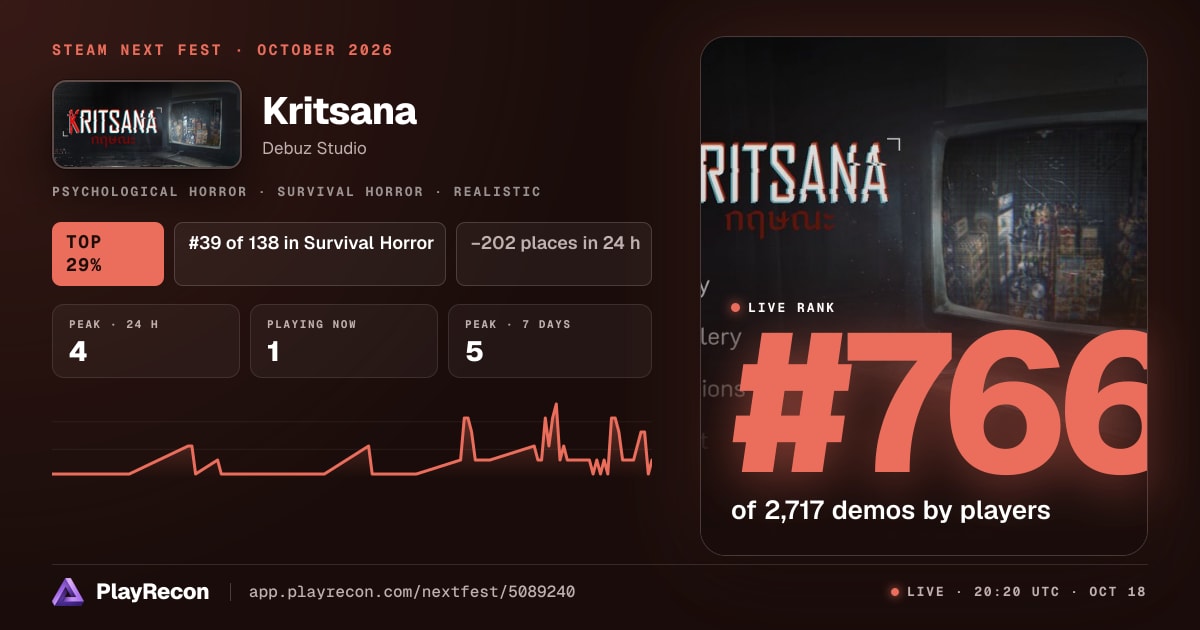Open the app.playrecon.com/nextfest/5089240 link
The height and width of the screenshot is (630, 1200).
point(412,592)
